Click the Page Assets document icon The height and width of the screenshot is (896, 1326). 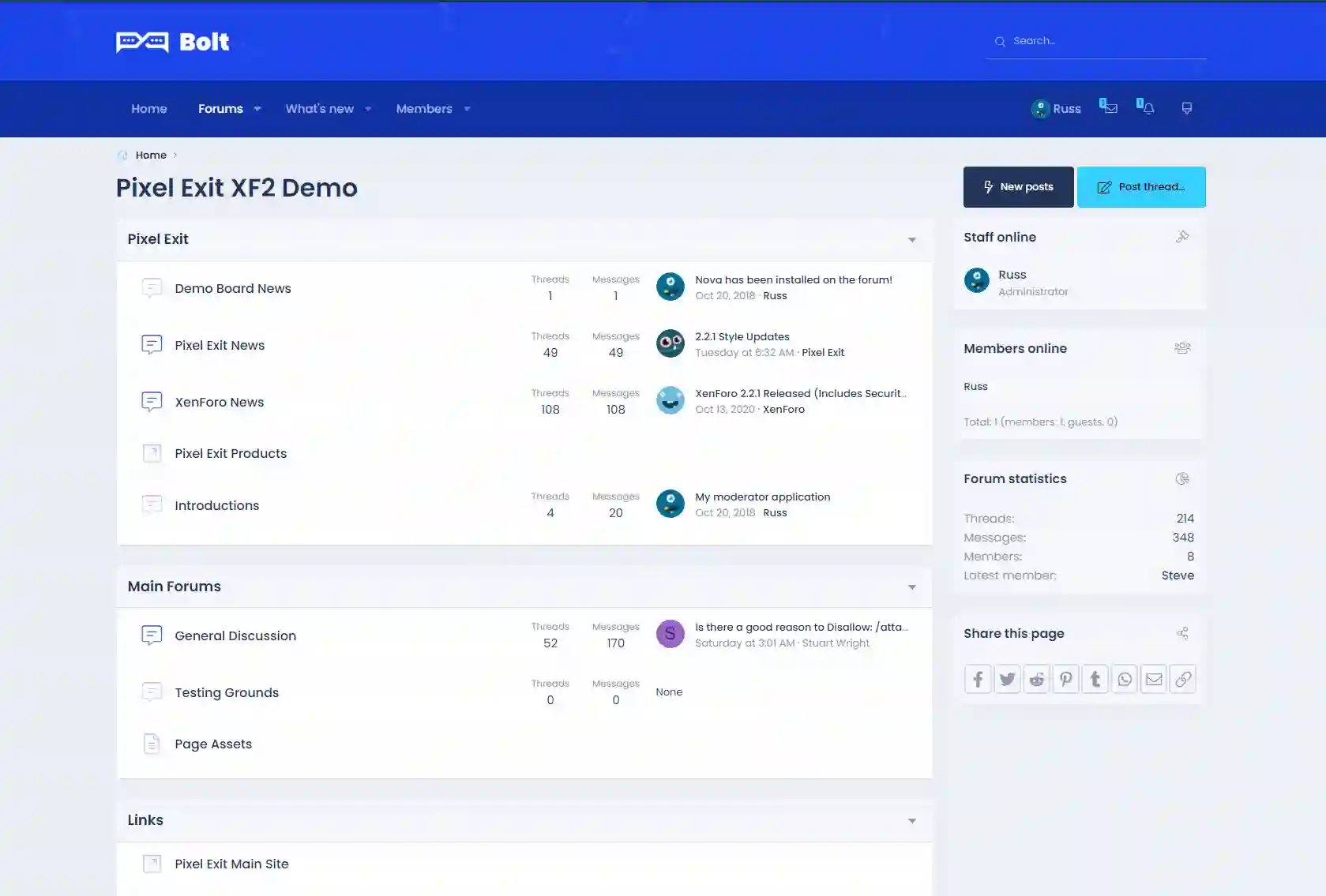tap(152, 744)
